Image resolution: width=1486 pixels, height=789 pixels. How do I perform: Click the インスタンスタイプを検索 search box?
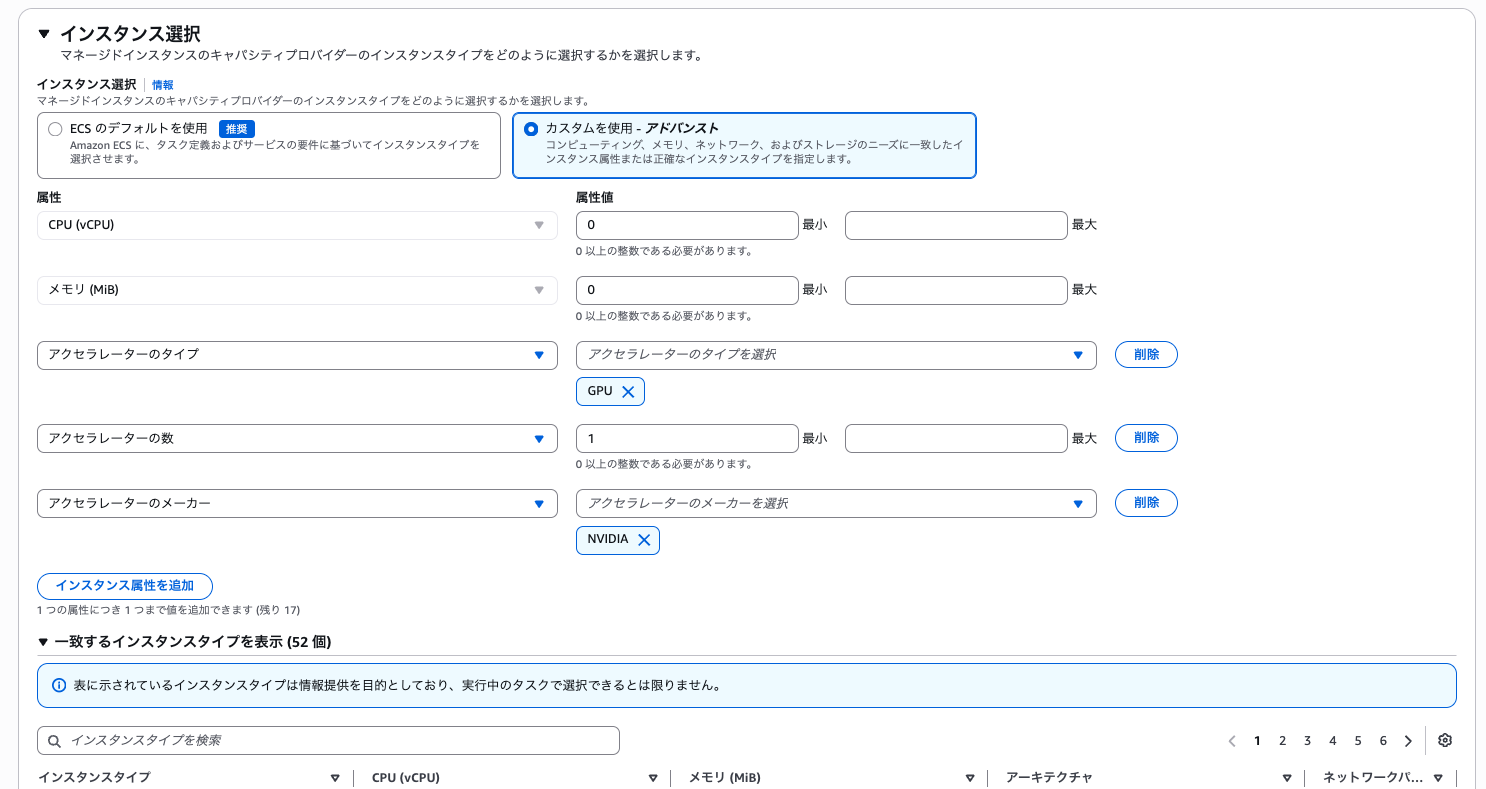coord(328,741)
